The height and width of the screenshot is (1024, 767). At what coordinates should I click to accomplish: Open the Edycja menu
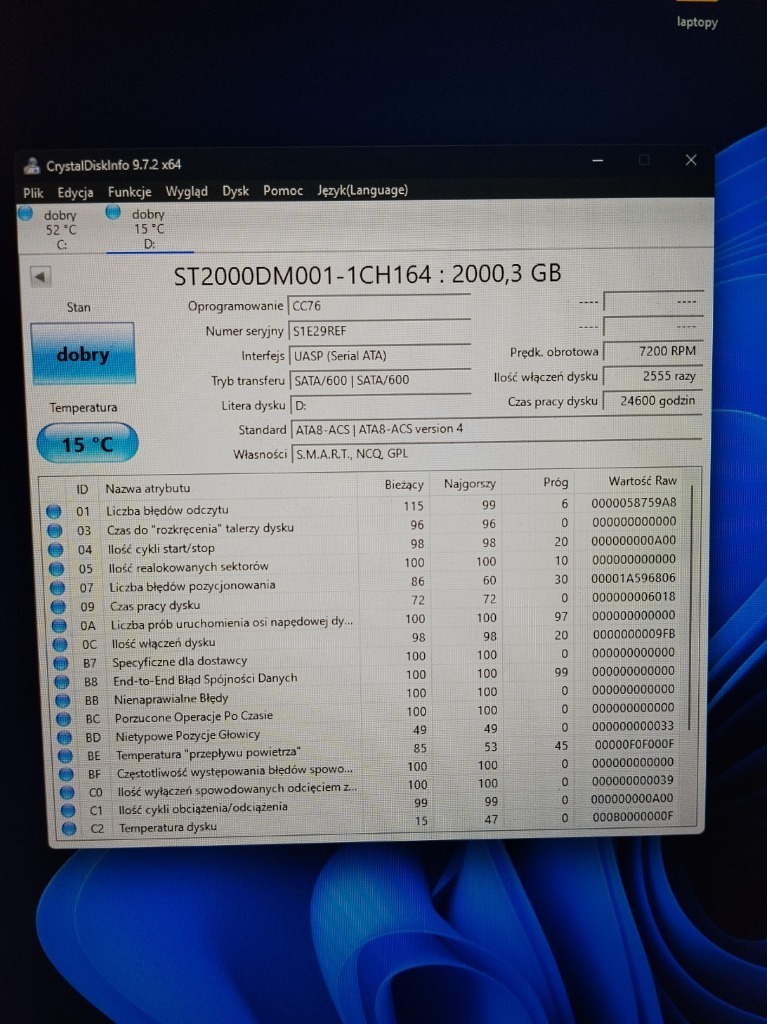[x=75, y=193]
